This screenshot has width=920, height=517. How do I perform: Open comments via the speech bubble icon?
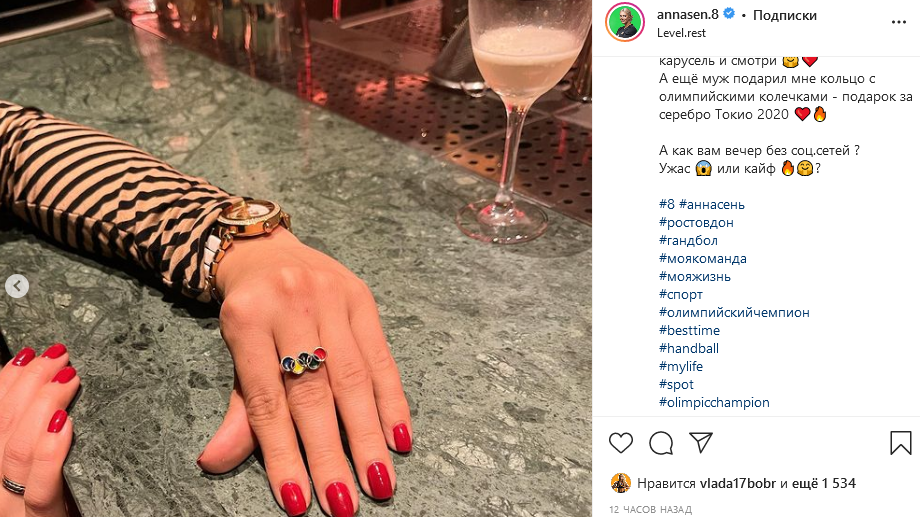[661, 442]
